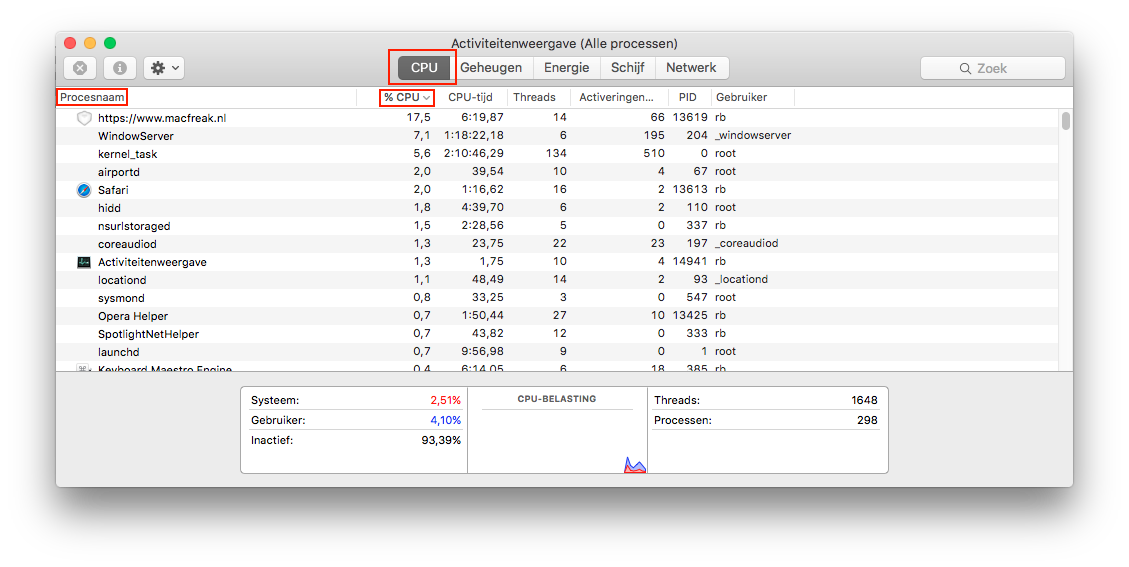Select the Opera Helper process
This screenshot has width=1129, height=567.
(132, 316)
